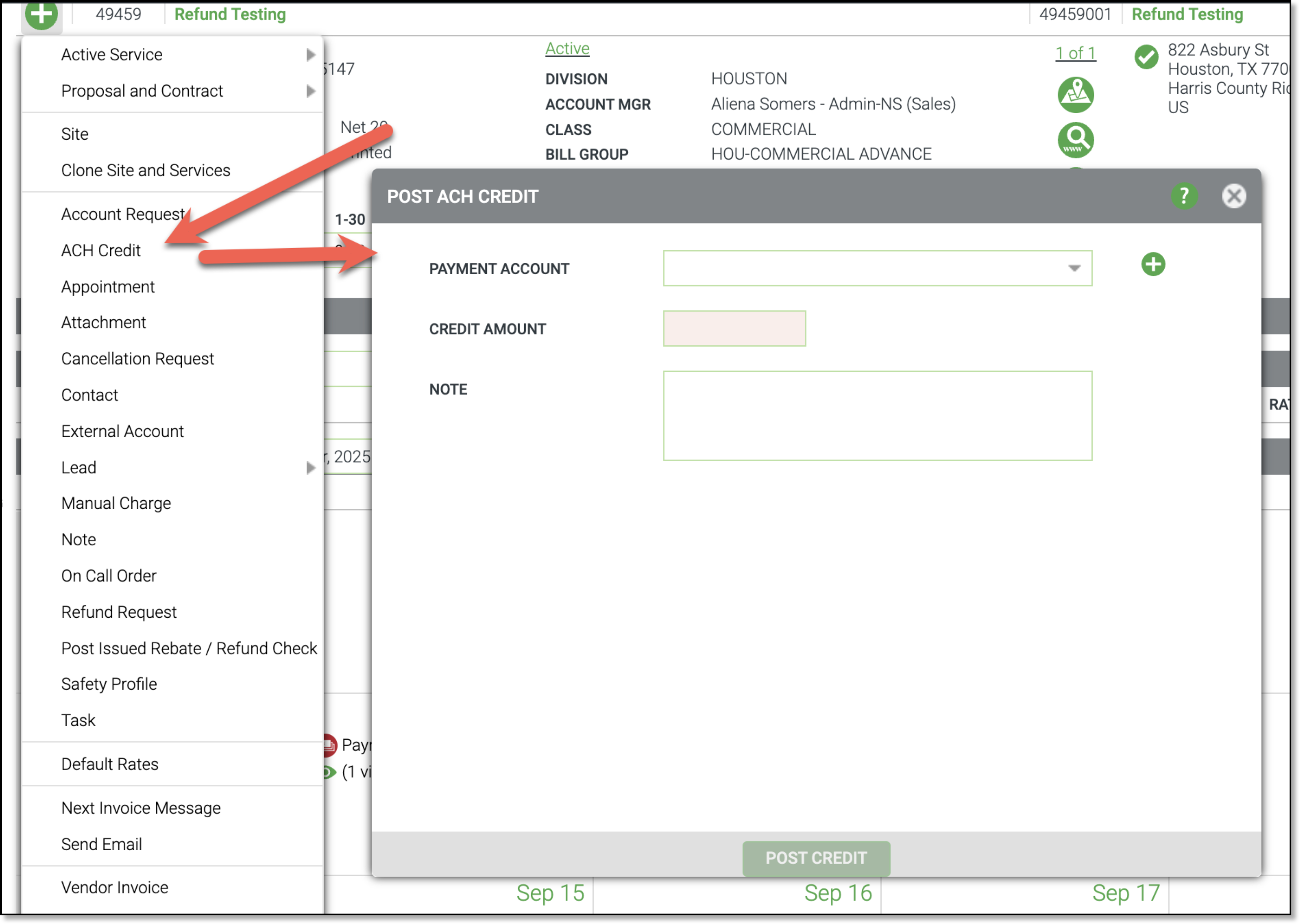Click the red Payment icon
The height and width of the screenshot is (924, 1300).
329,745
